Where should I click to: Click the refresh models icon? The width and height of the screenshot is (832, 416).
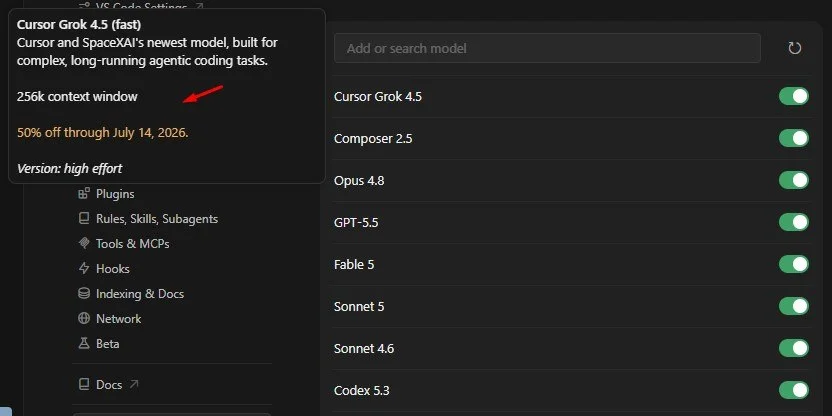[794, 48]
